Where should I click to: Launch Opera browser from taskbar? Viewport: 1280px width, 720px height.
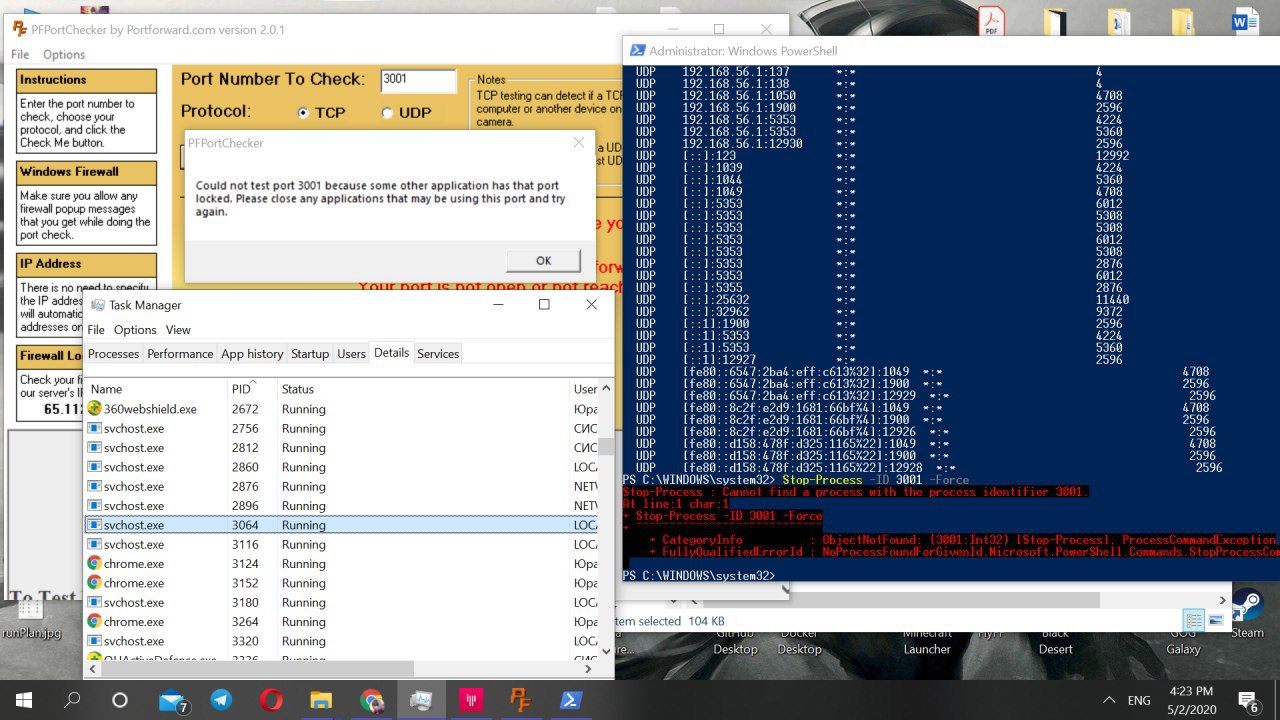pyautogui.click(x=271, y=700)
